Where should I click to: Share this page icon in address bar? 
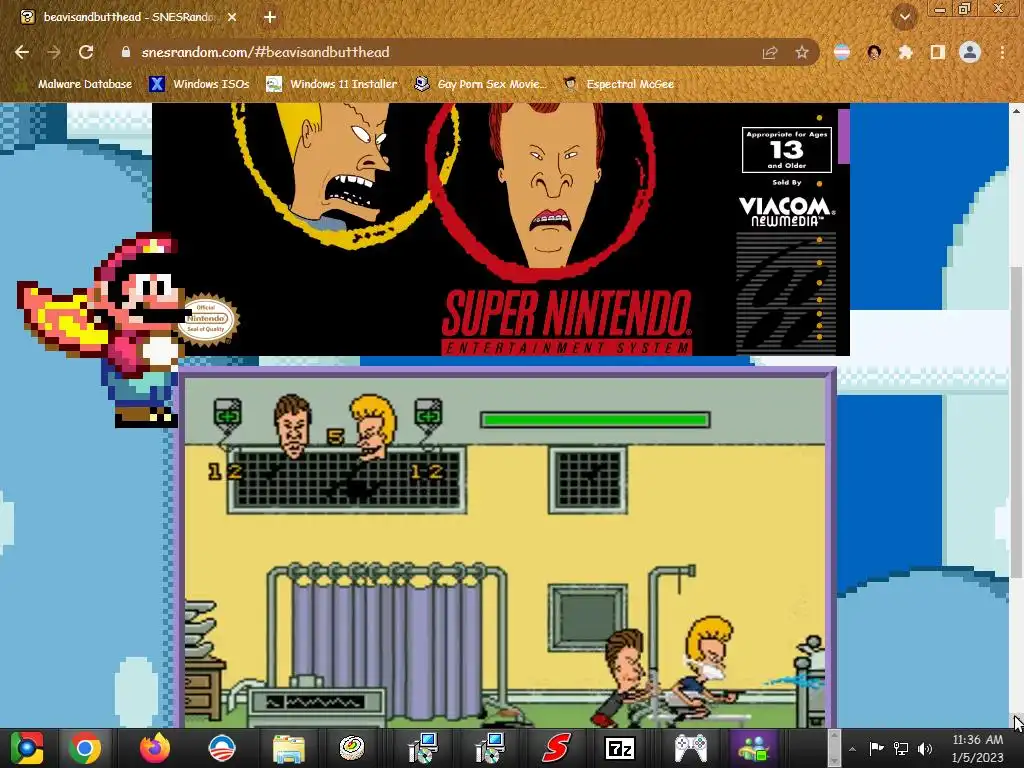point(770,52)
